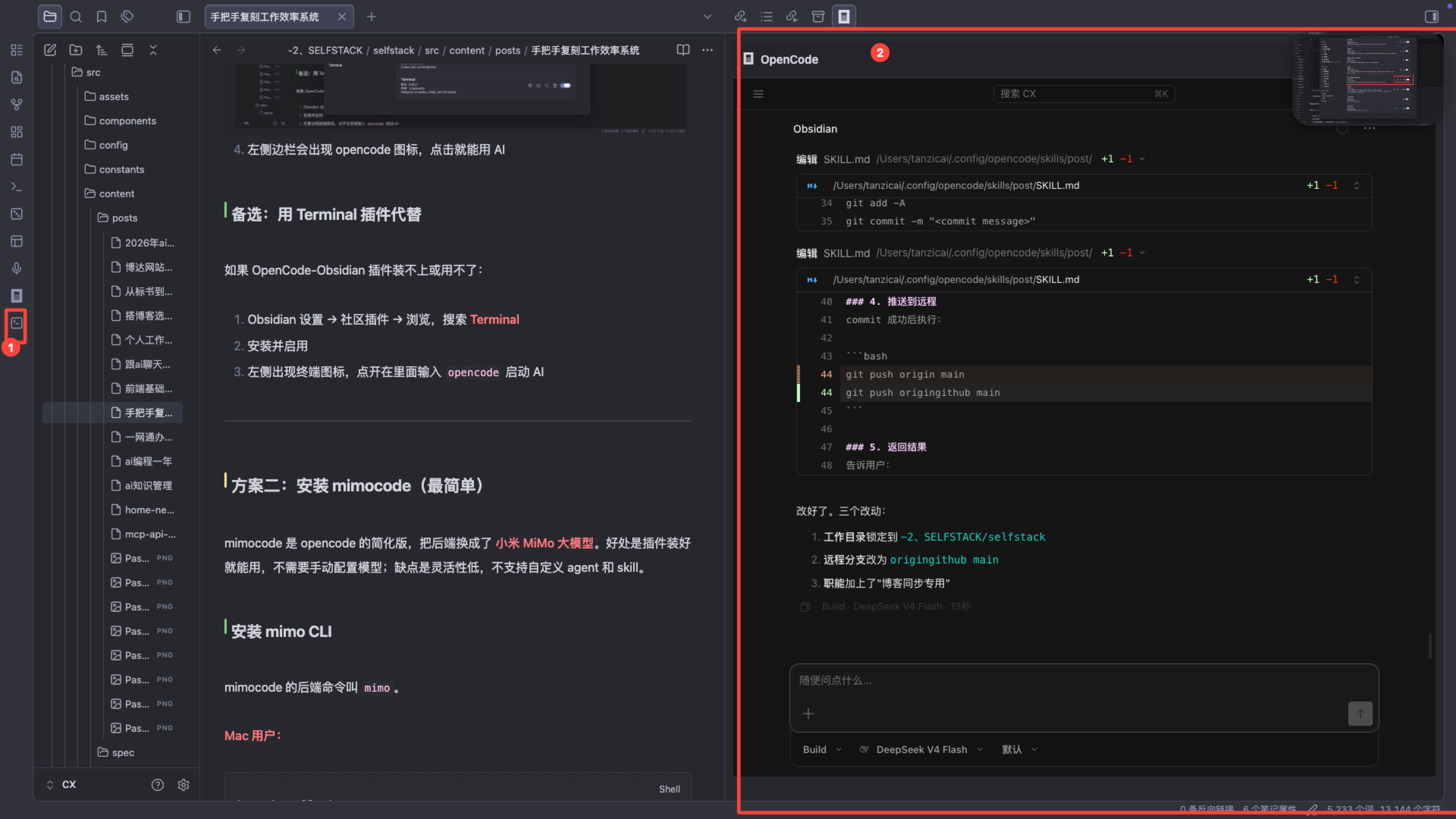Open the bookmarks icon in top toolbar

pos(101,17)
